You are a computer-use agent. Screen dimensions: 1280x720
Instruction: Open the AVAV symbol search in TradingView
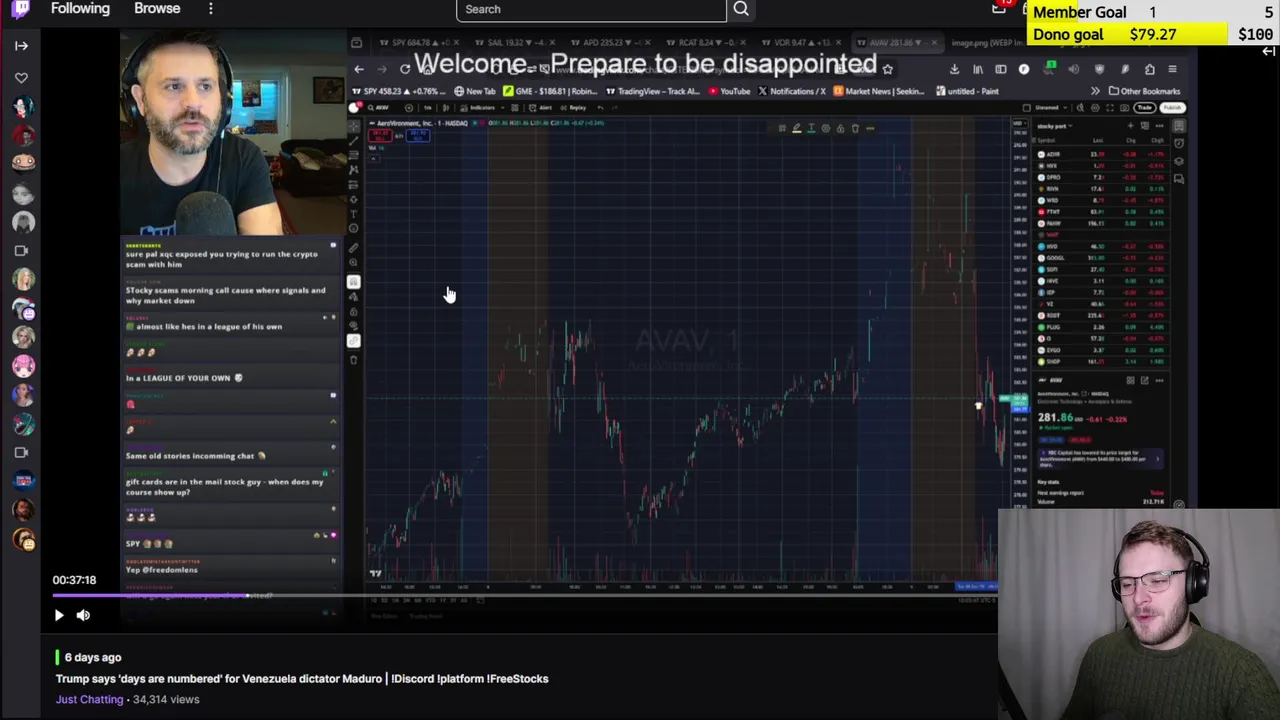click(379, 107)
